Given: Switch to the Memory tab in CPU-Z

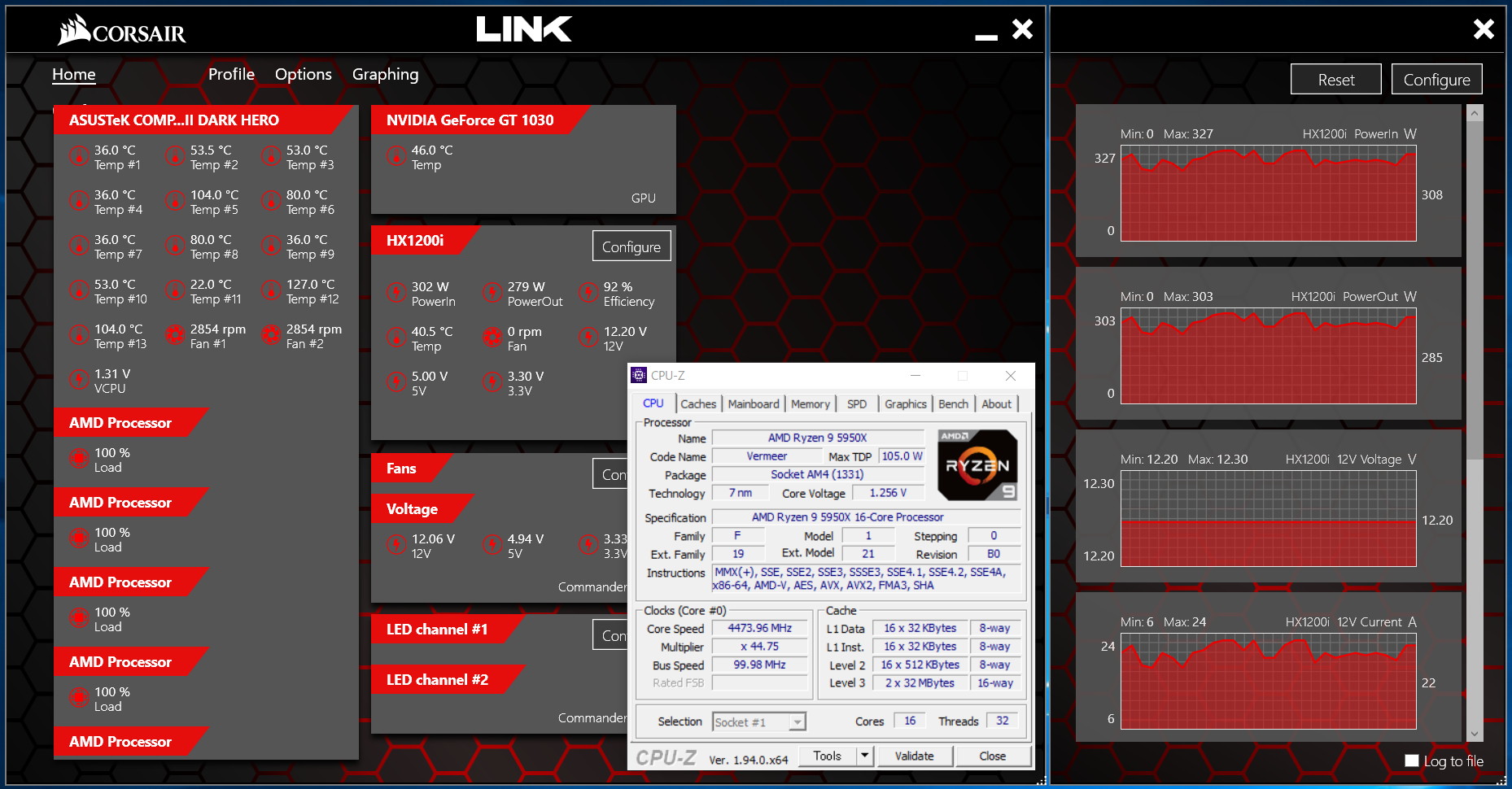Looking at the screenshot, I should 811,404.
